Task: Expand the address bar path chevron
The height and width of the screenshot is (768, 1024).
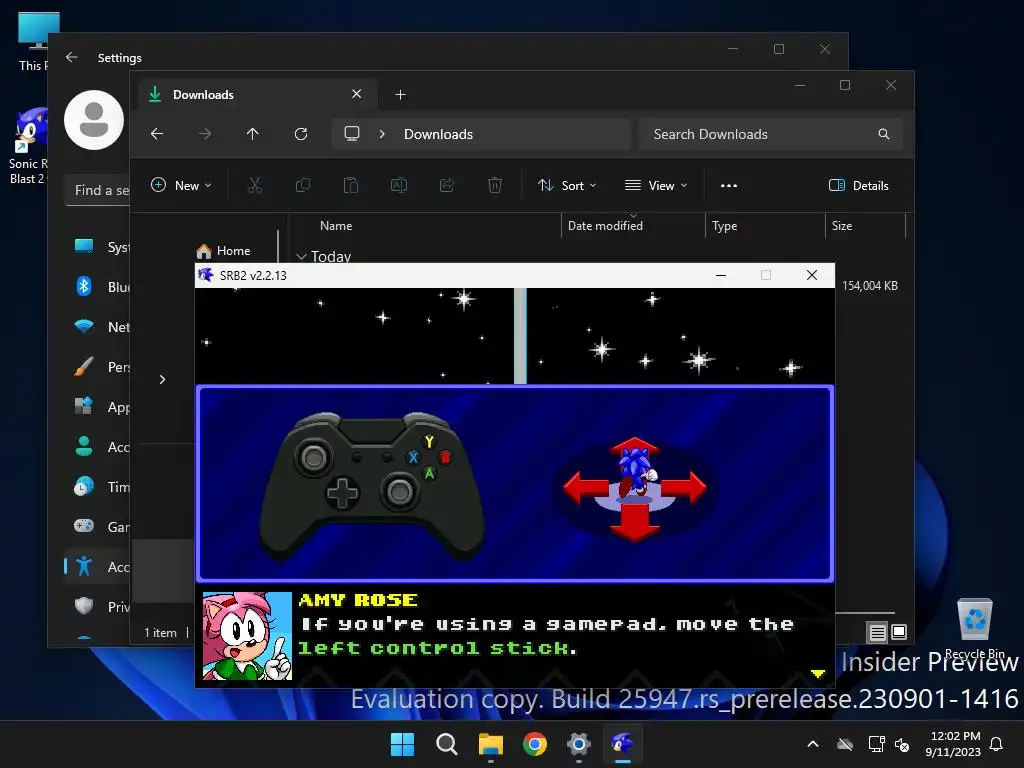Action: (382, 134)
